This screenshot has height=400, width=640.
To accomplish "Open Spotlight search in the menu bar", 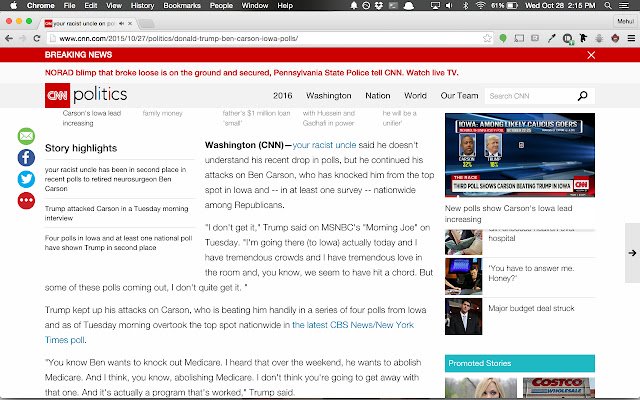I will pyautogui.click(x=608, y=5).
